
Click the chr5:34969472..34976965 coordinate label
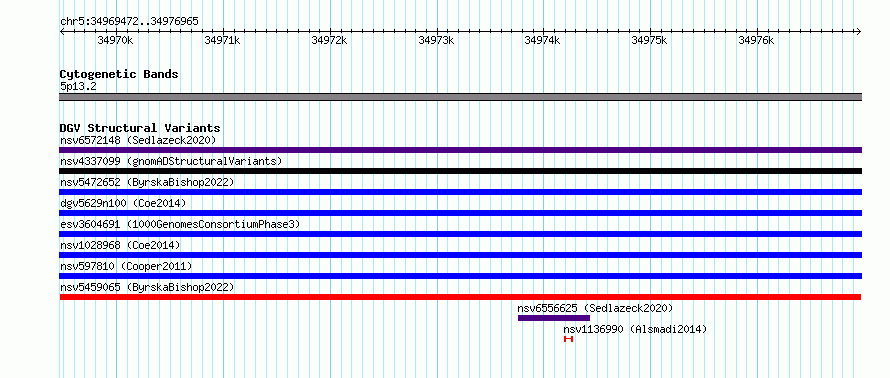[129, 22]
